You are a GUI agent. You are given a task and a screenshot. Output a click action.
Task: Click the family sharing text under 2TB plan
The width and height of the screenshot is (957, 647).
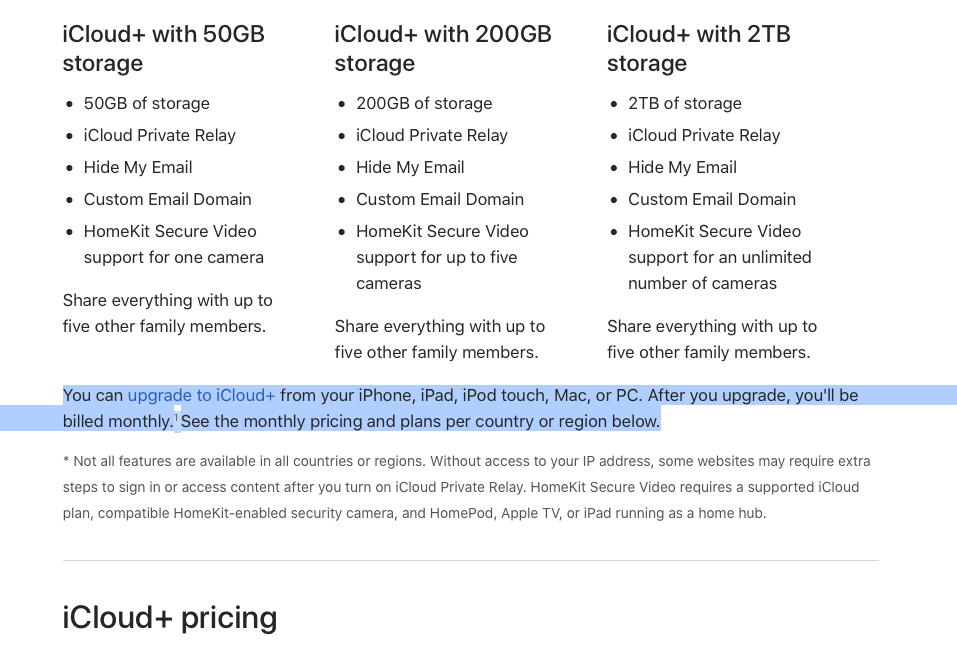pos(711,339)
